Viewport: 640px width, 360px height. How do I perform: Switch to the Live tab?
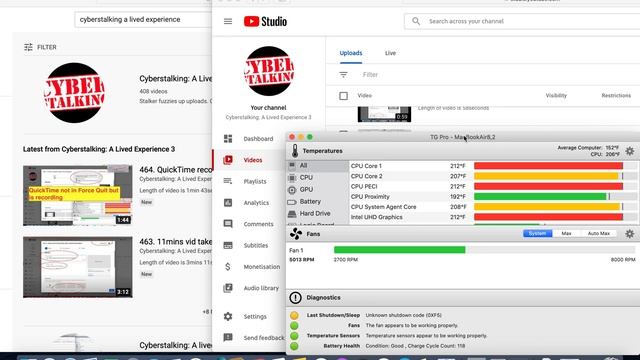[x=390, y=53]
